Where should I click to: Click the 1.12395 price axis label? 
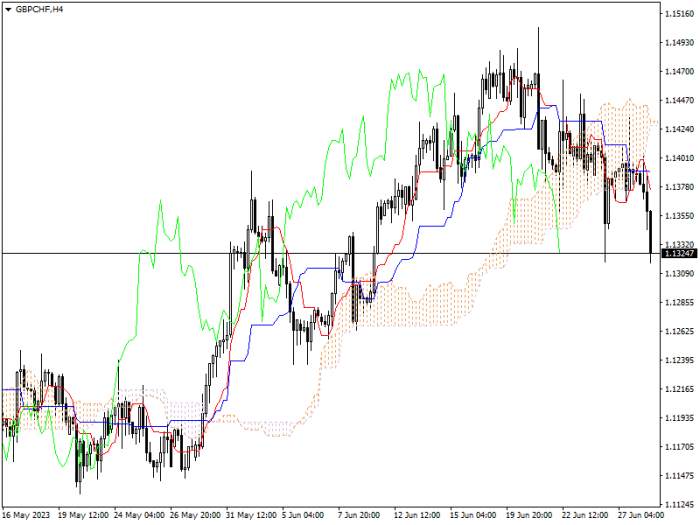(x=679, y=360)
